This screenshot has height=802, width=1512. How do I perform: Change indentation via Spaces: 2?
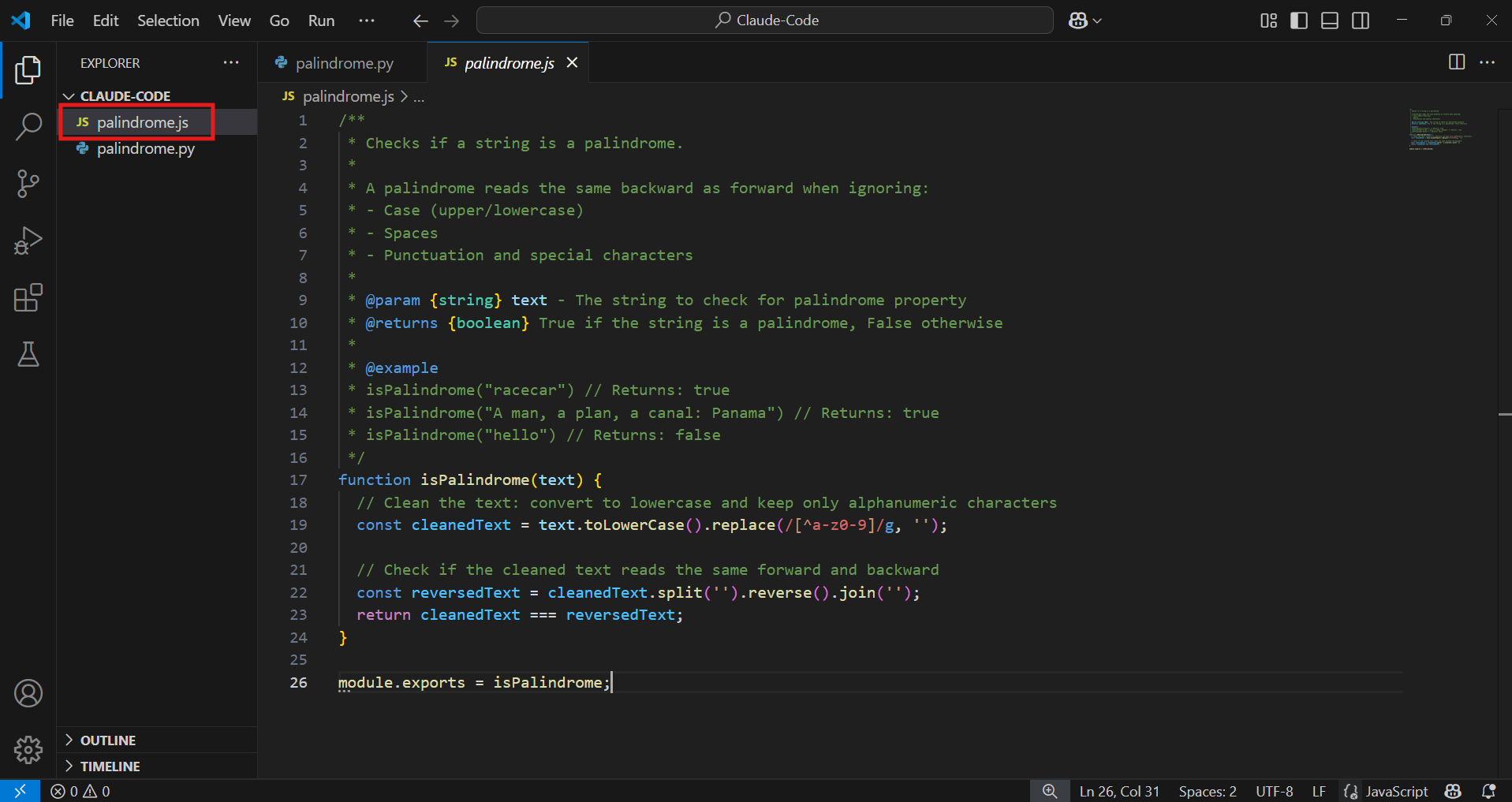click(x=1208, y=791)
